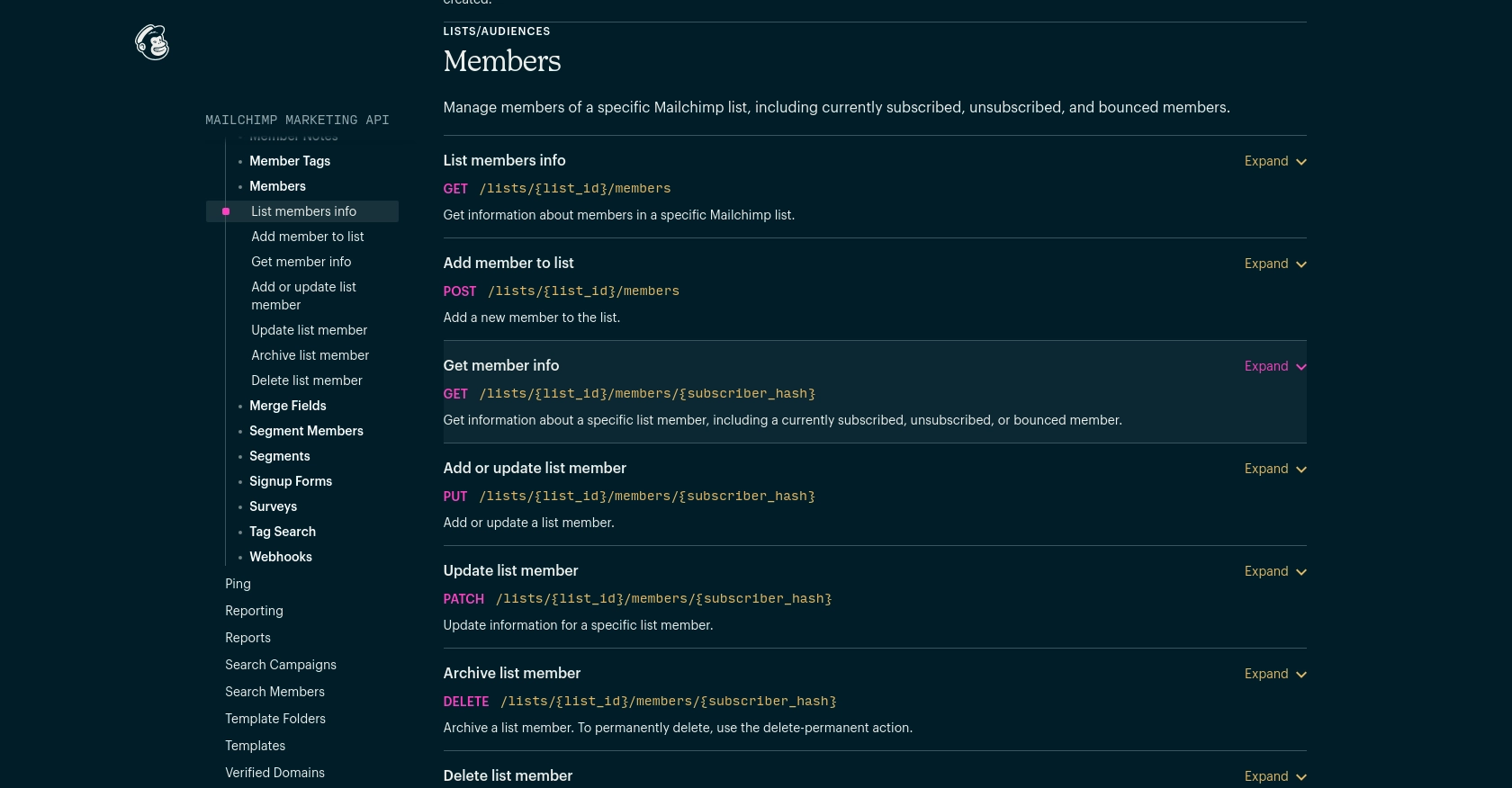Click the Add or update list member heading
The image size is (1512, 788).
coord(535,468)
